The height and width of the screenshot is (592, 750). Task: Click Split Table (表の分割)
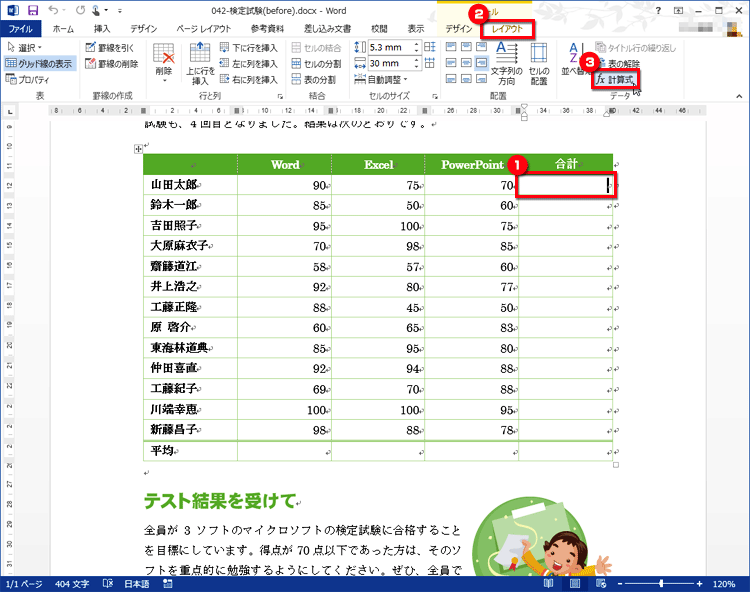[x=314, y=79]
